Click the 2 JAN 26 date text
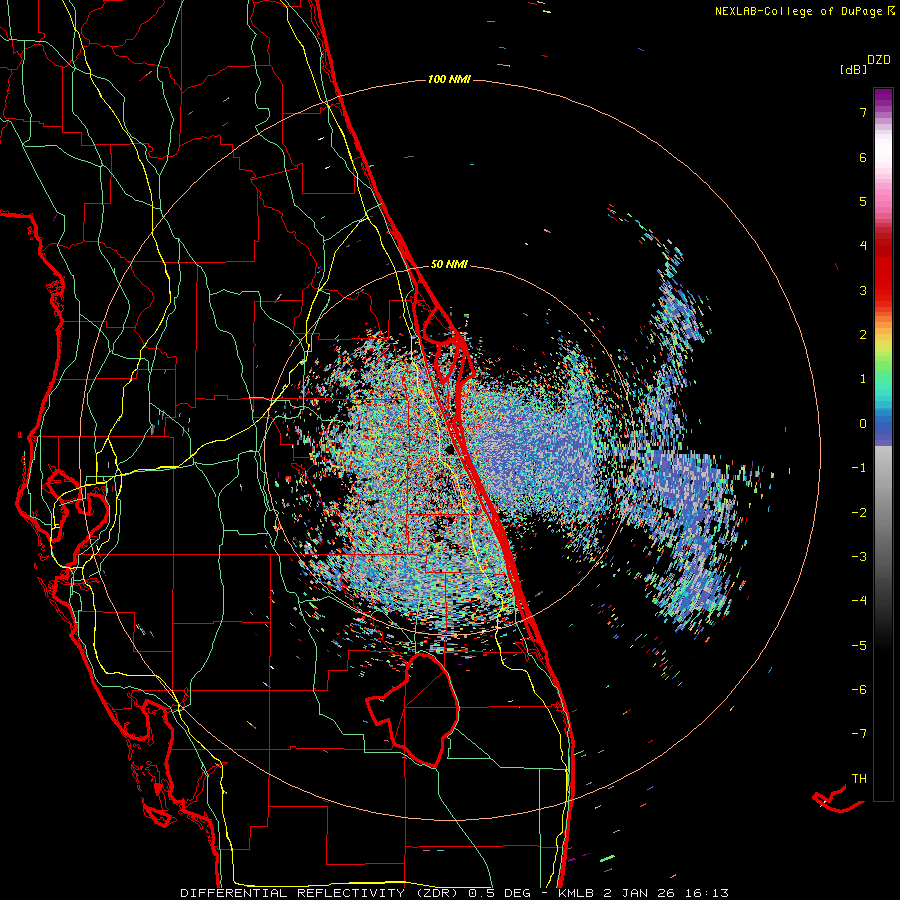The width and height of the screenshot is (900, 900). tap(640, 893)
